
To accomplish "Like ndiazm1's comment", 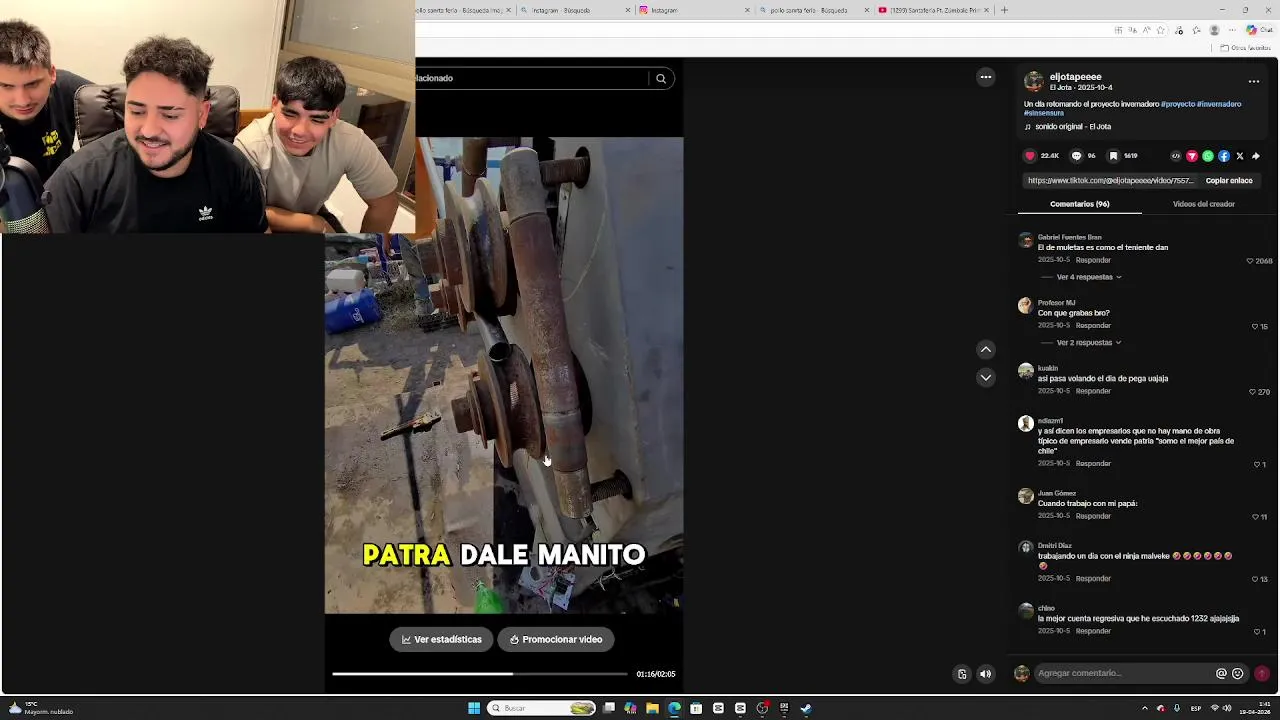I will [x=1257, y=464].
